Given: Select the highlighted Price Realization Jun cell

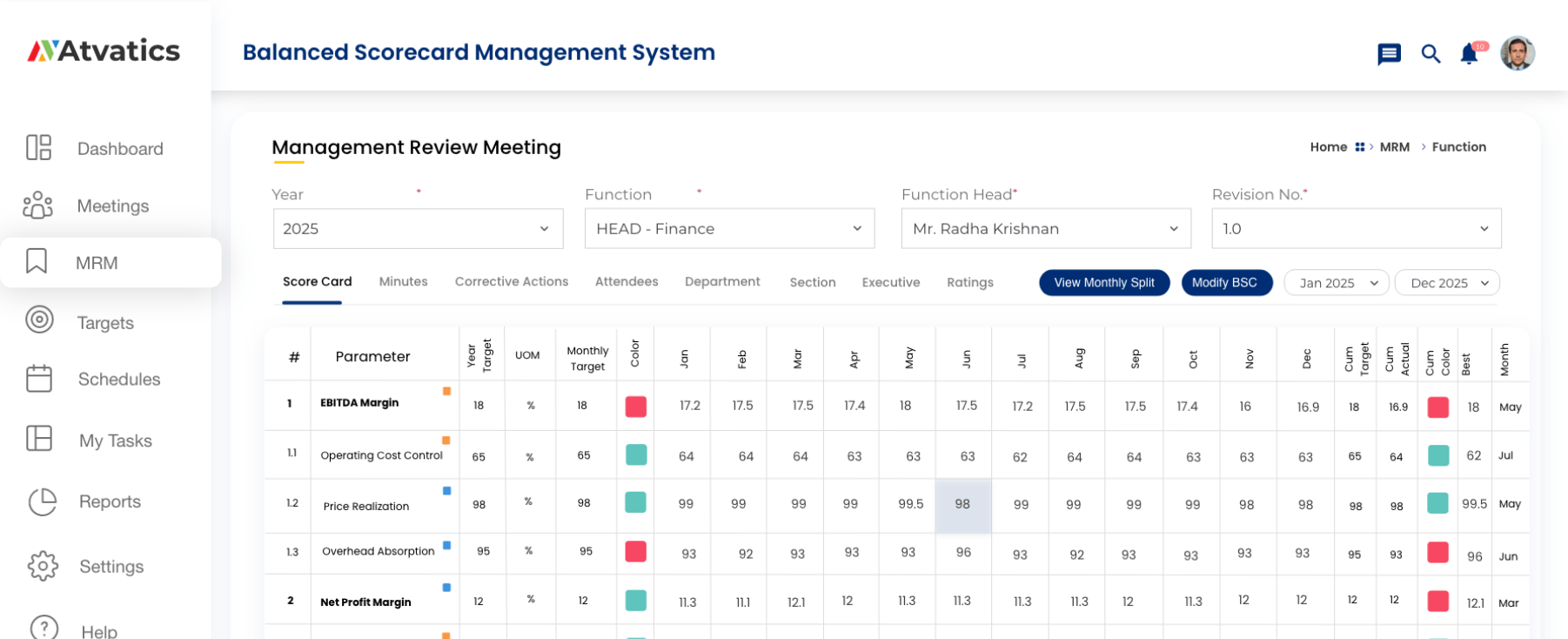Looking at the screenshot, I should tap(962, 505).
